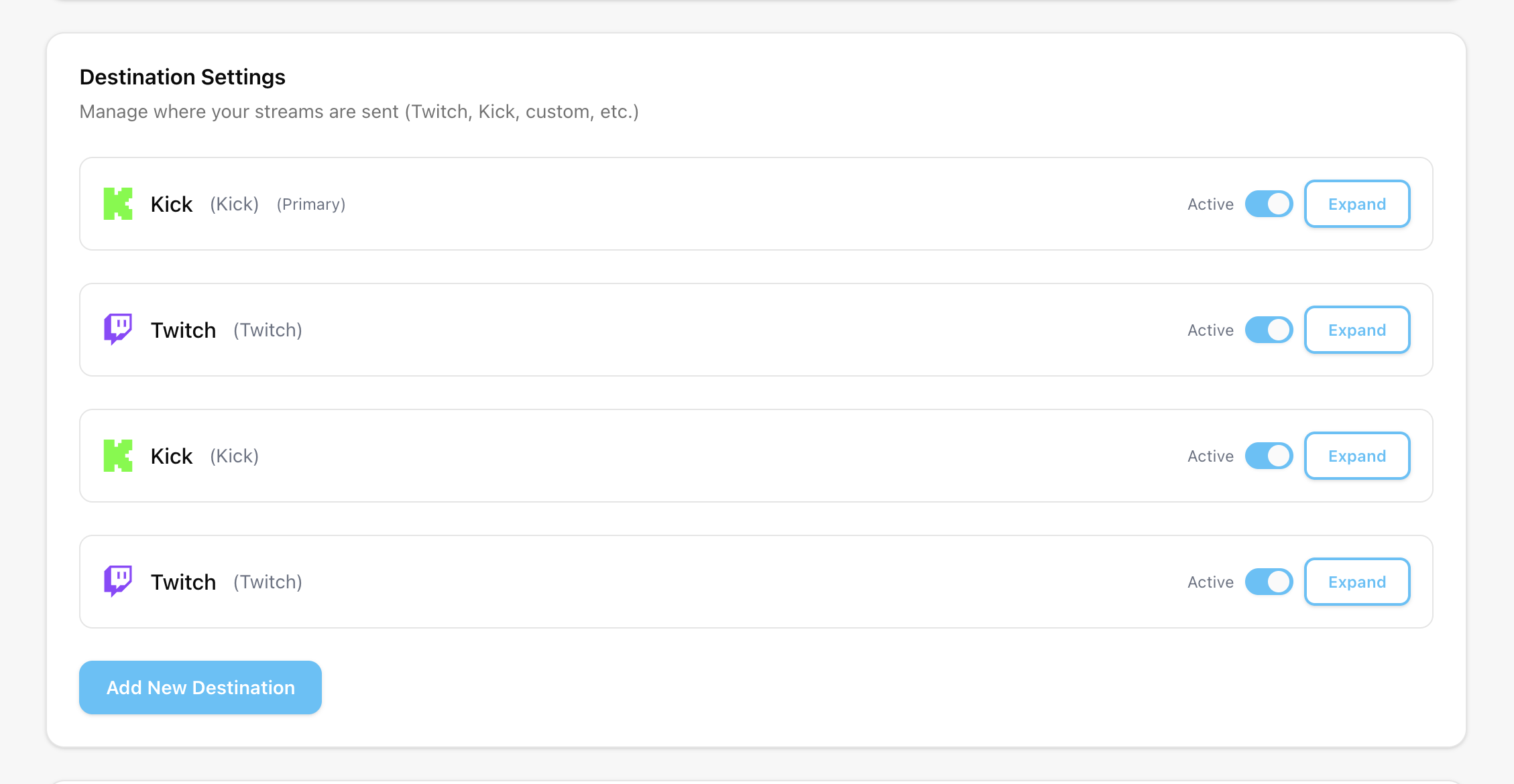Click the Add New Destination button
The width and height of the screenshot is (1514, 784).
pos(200,687)
